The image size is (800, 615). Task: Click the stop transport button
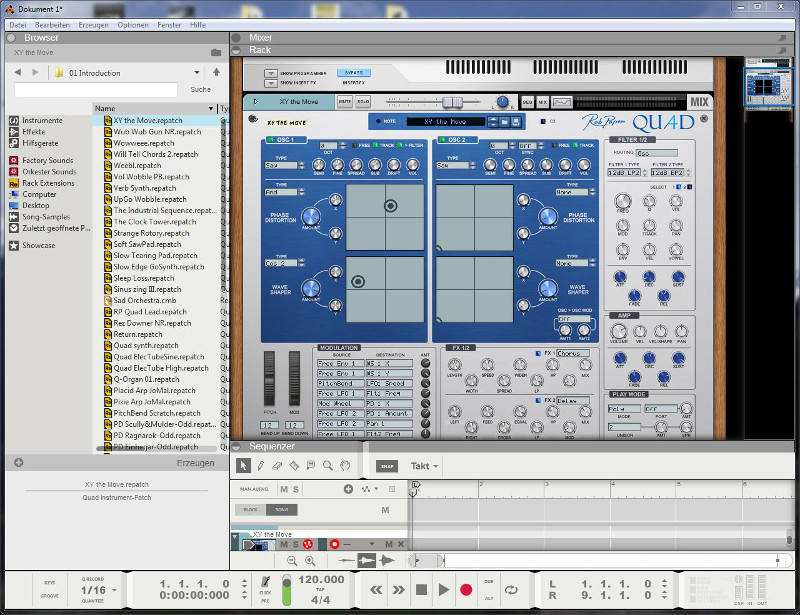pyautogui.click(x=421, y=590)
